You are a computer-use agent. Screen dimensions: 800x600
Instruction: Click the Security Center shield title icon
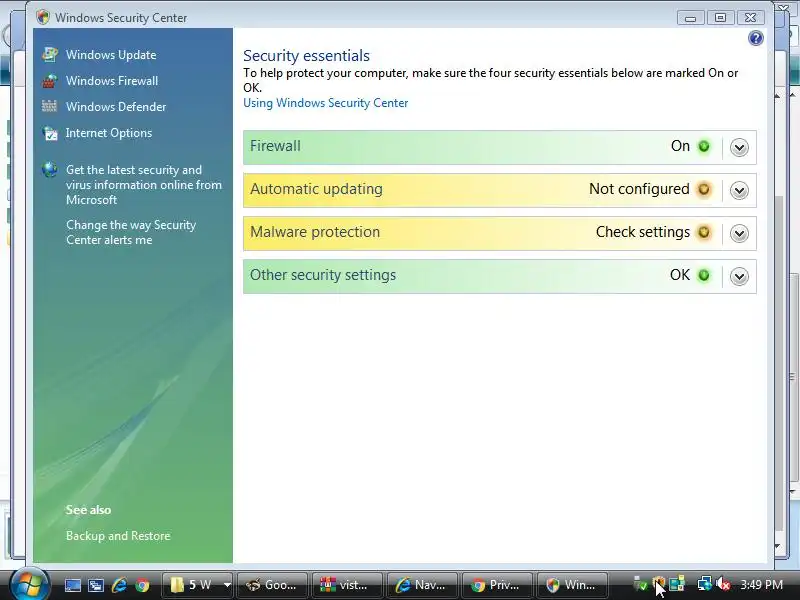43,17
